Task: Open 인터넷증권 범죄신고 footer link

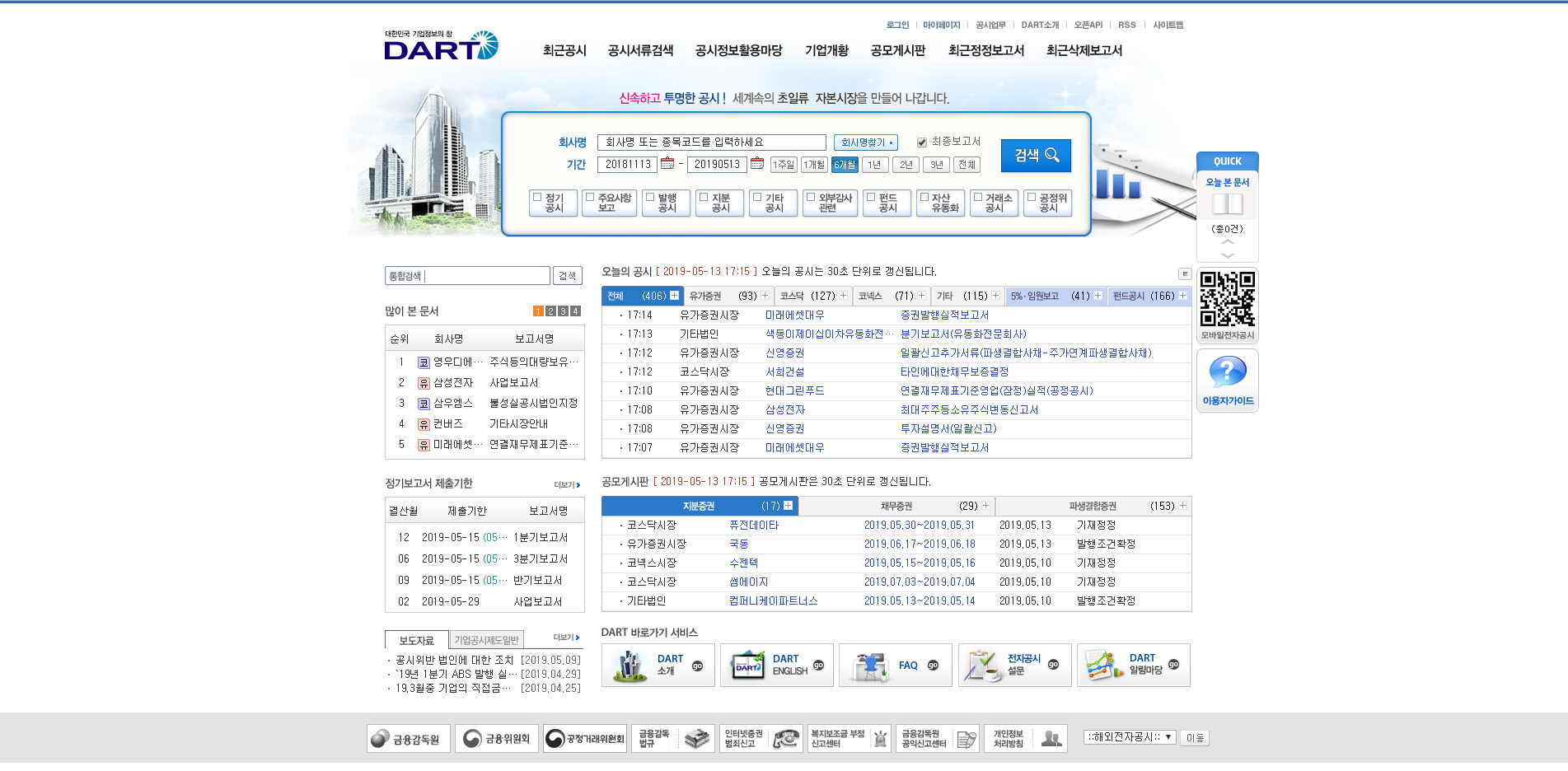Action: [x=761, y=739]
